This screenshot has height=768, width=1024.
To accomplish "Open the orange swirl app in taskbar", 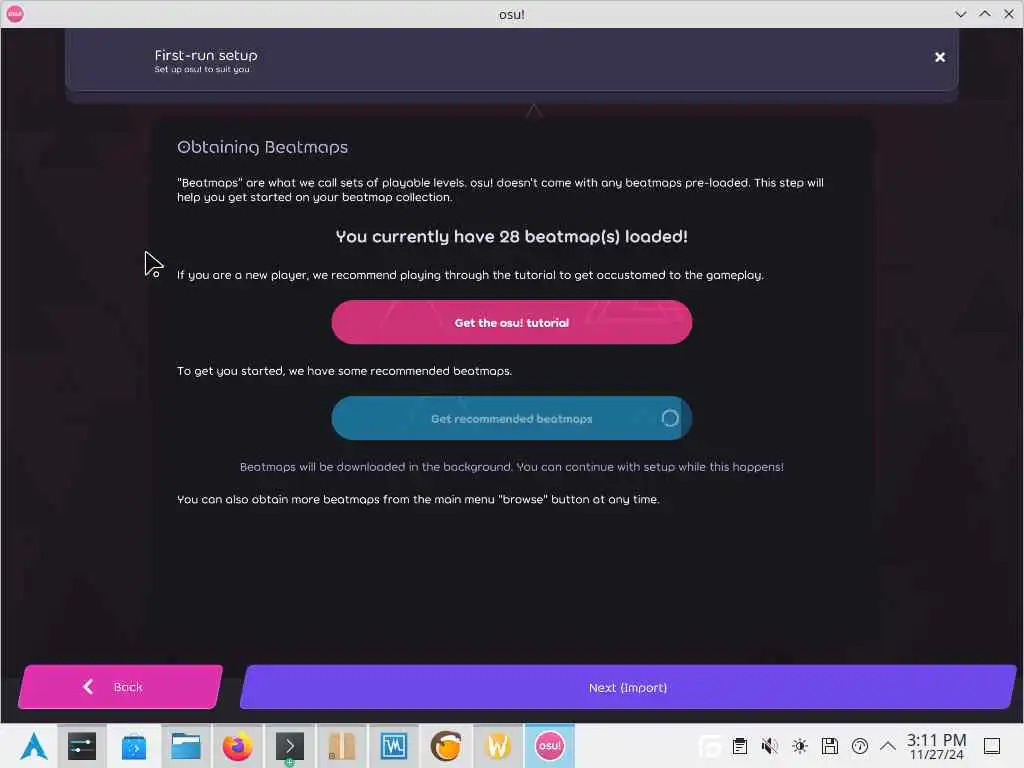I will point(446,746).
